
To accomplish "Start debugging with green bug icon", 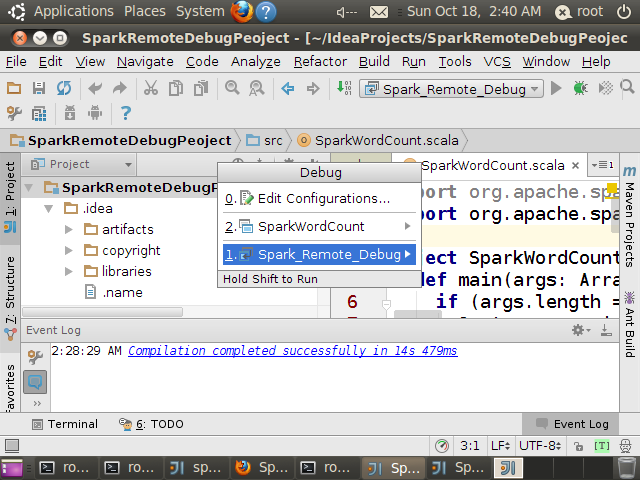I will [x=580, y=88].
